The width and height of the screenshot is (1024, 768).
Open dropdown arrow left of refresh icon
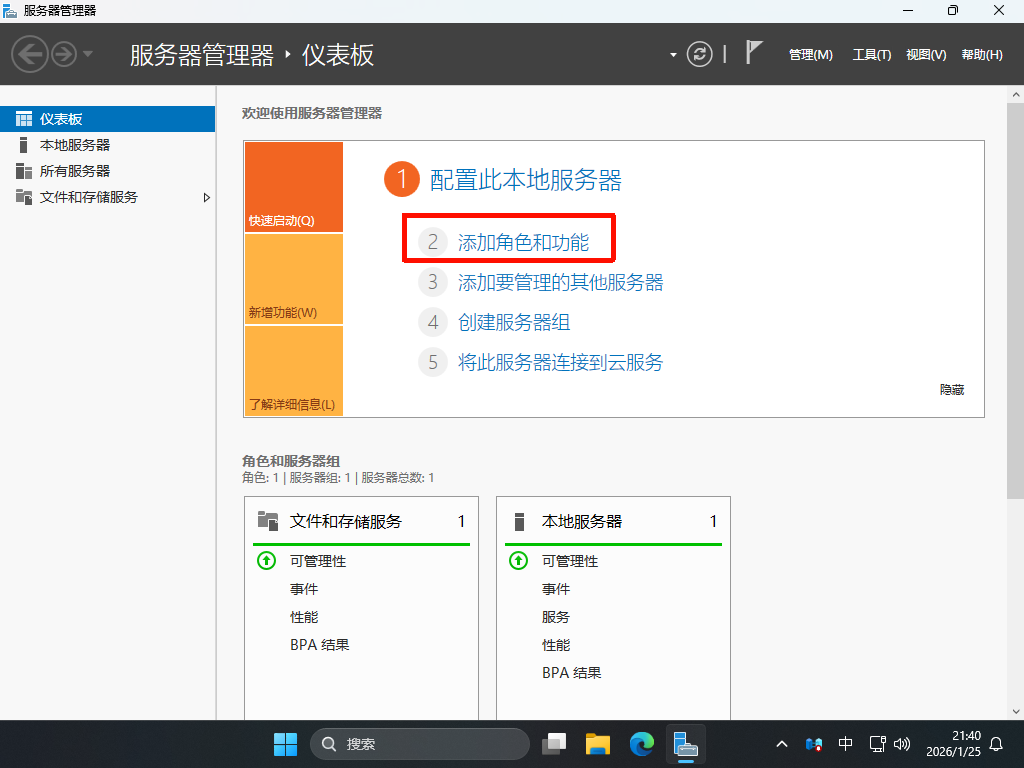tap(674, 55)
